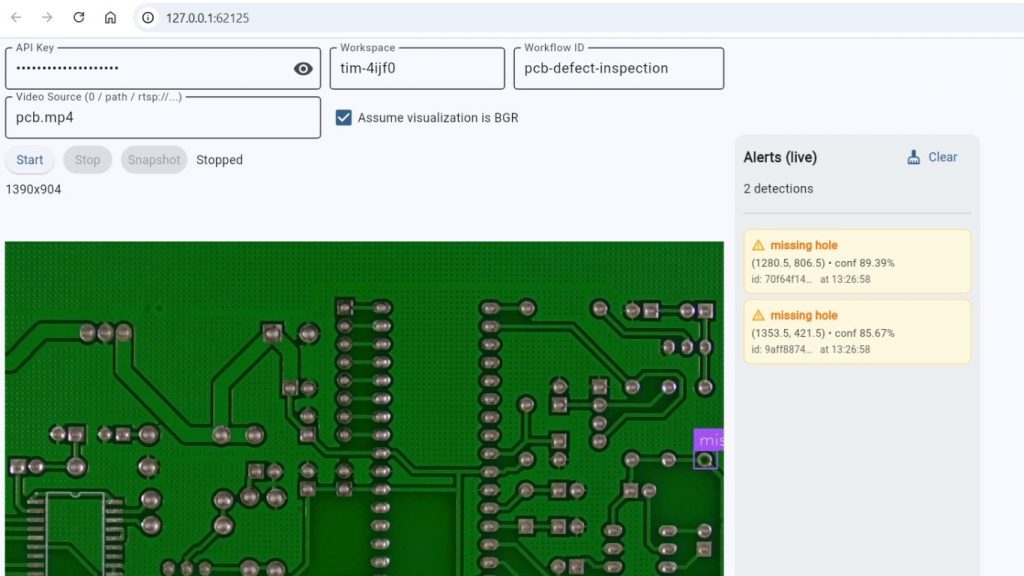1024x576 pixels.
Task: Click warning icon on first missing hole alert
Action: point(758,245)
